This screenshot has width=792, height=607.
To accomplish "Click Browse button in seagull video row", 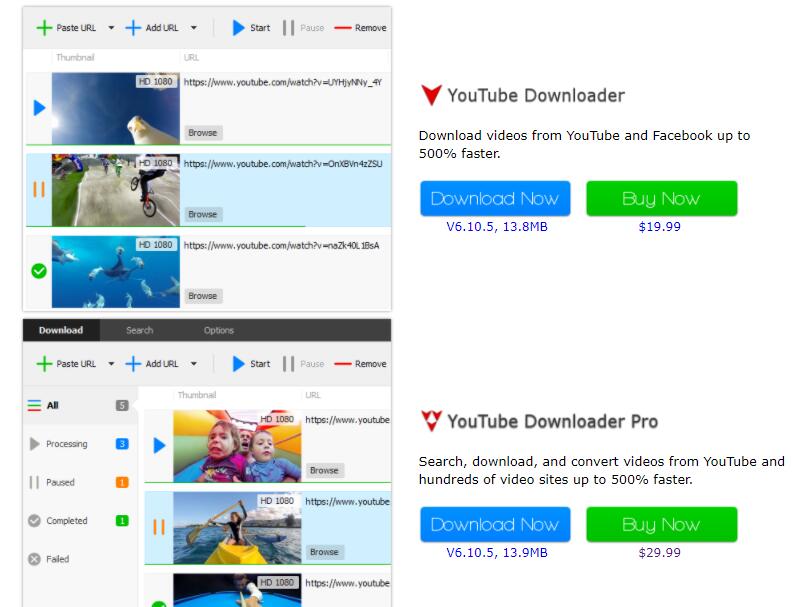I will click(x=203, y=133).
